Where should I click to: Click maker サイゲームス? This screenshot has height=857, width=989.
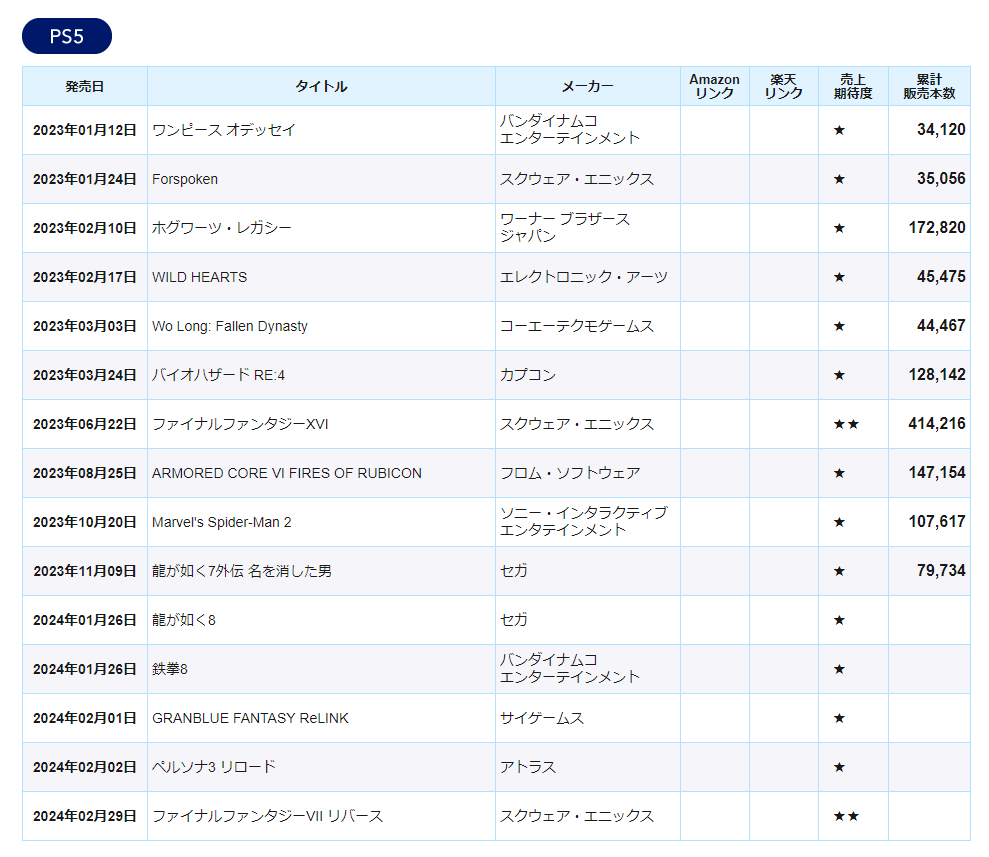pyautogui.click(x=542, y=718)
